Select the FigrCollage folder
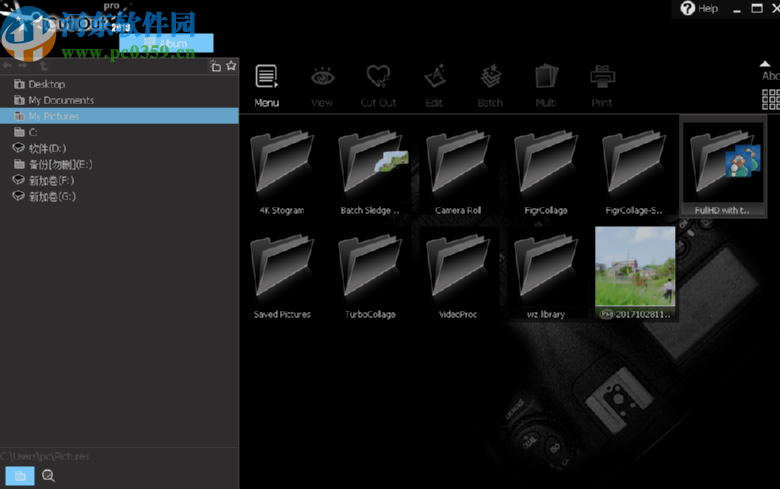Screen dimensions: 780x489 click(x=546, y=172)
